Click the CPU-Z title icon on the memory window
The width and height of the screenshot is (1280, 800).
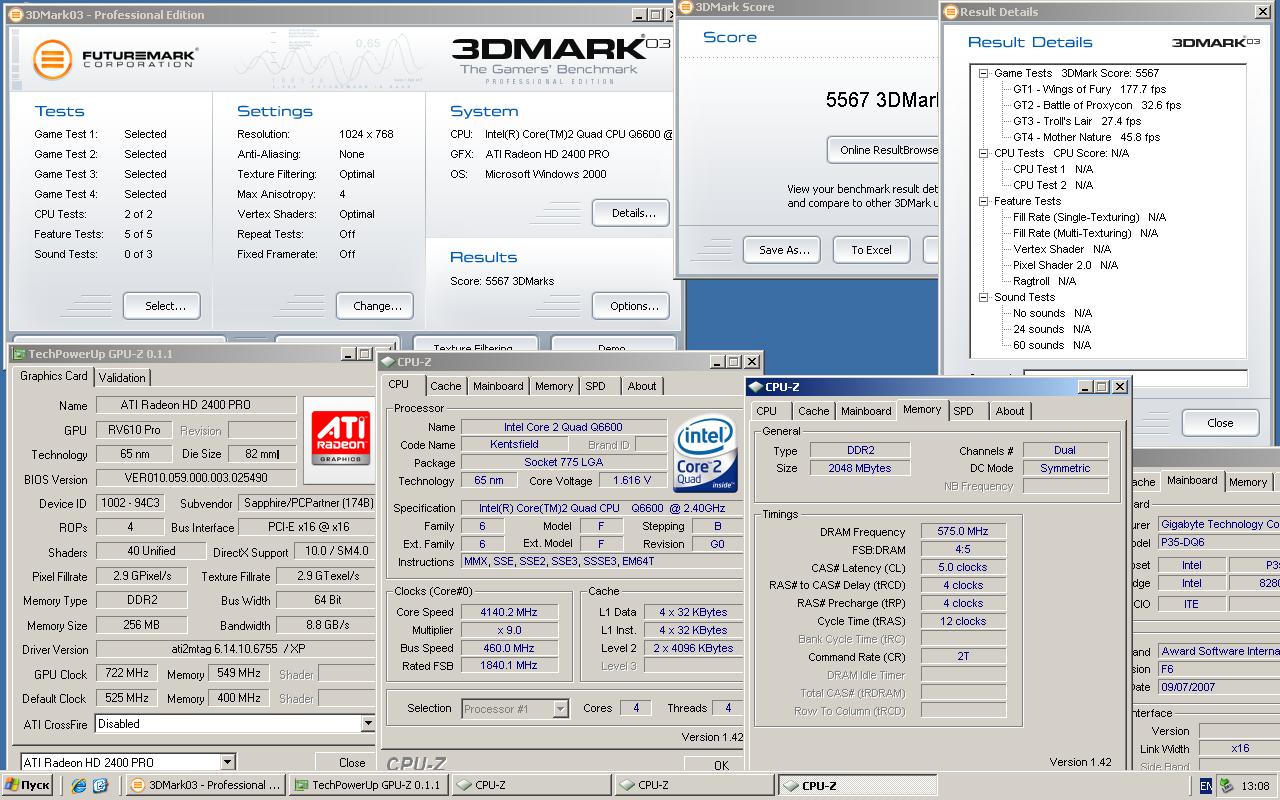click(756, 387)
